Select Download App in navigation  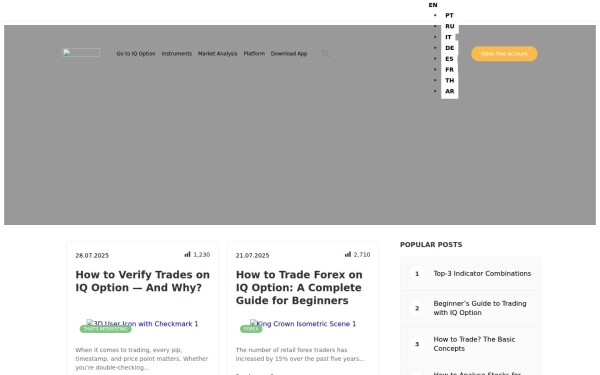(289, 54)
